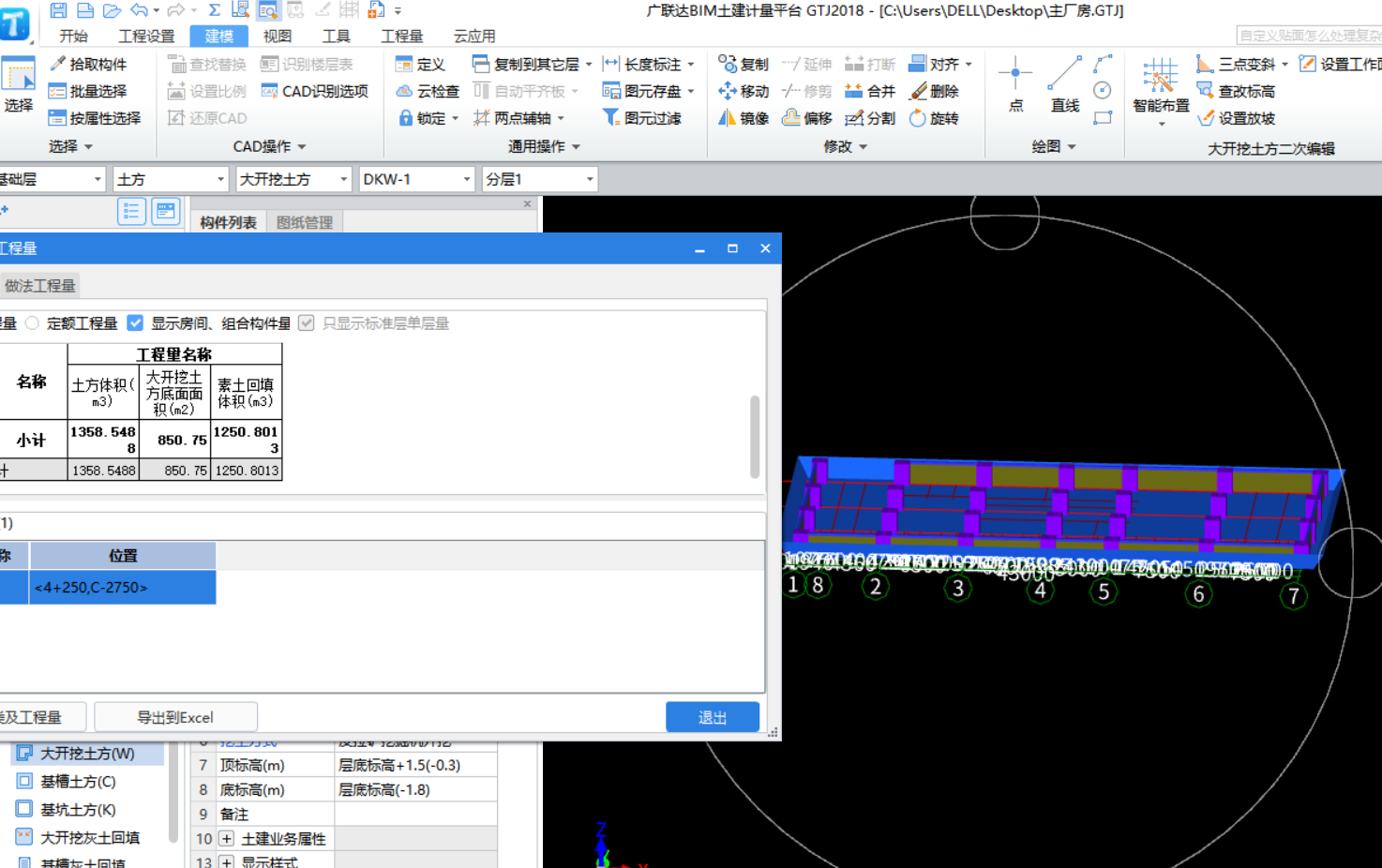Select the 定额工程量 radio button

[x=33, y=323]
